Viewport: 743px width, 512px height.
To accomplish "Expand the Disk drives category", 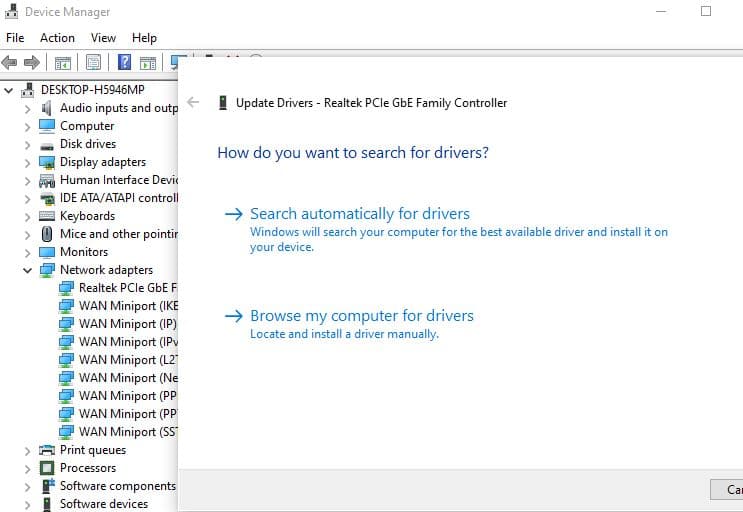I will [x=27, y=144].
